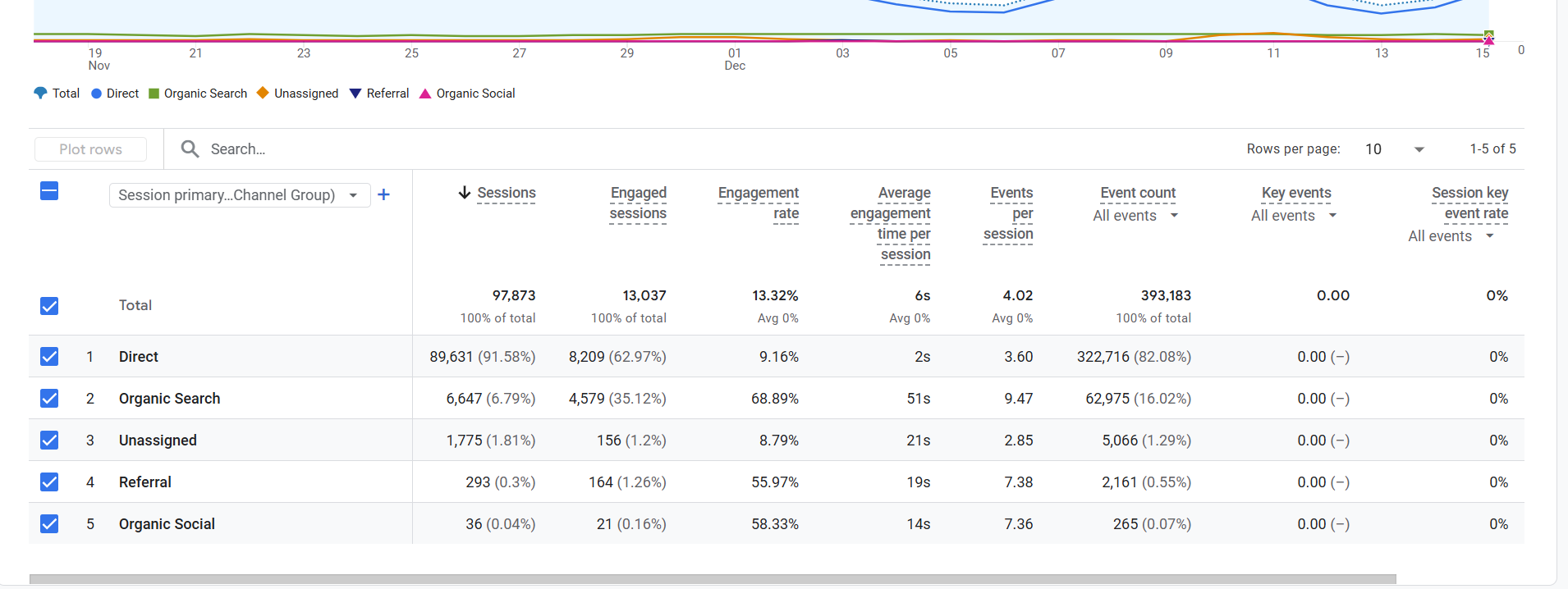
Task: Click the search magnifier icon
Action: click(x=190, y=148)
